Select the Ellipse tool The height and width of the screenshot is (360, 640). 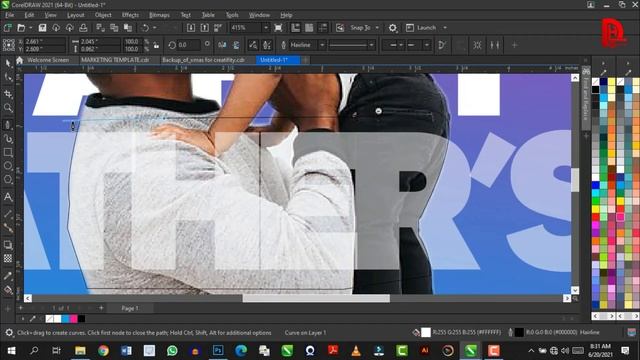[8, 166]
